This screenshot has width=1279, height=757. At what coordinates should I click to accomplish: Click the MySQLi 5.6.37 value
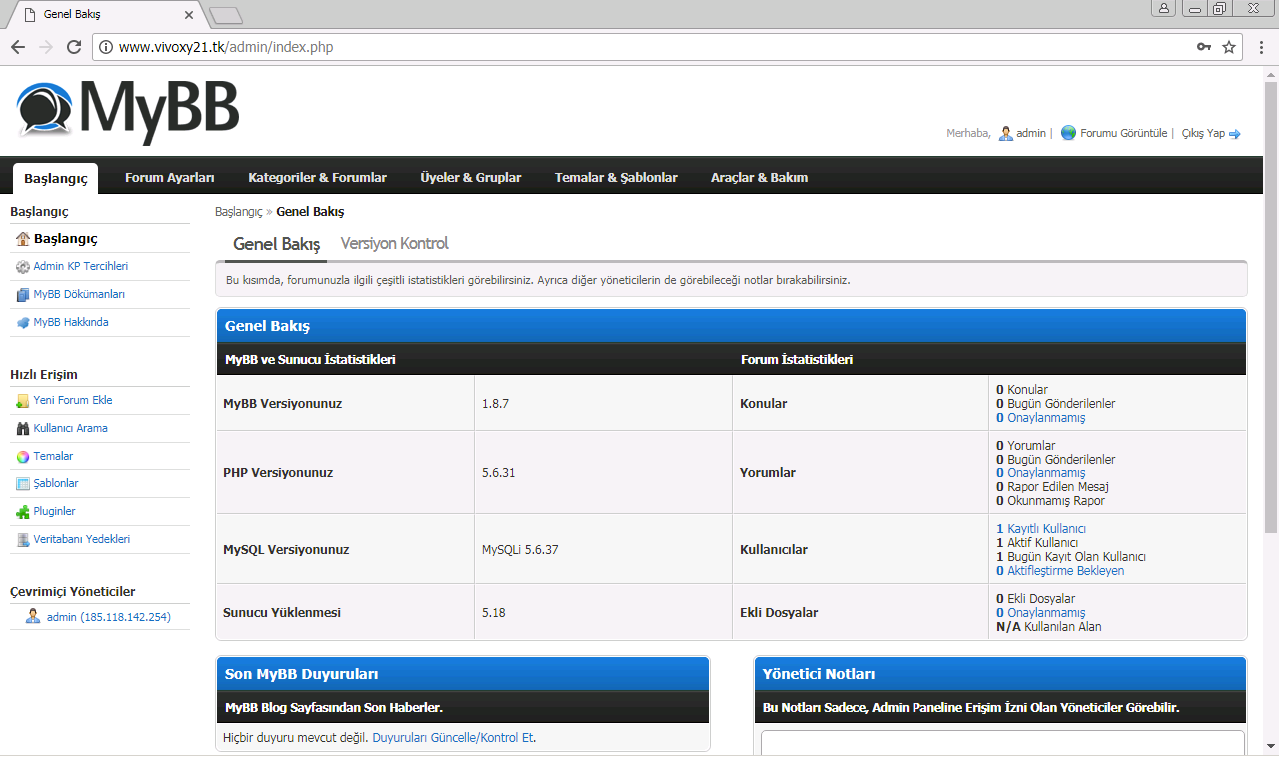tap(520, 550)
